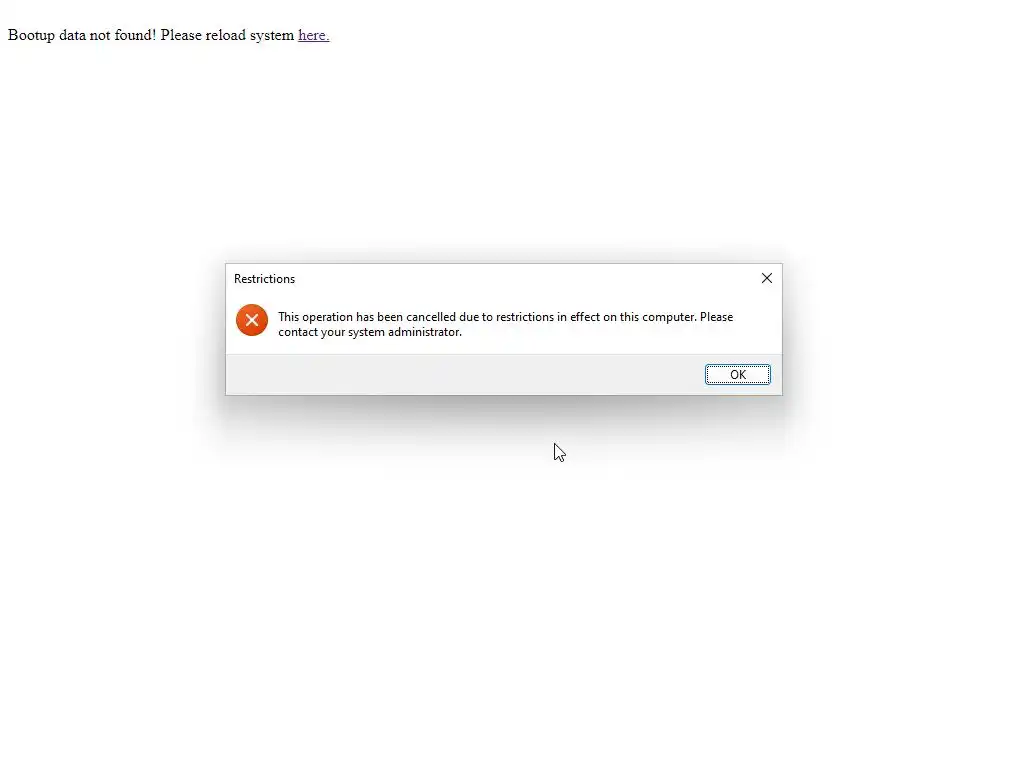Click the 'Restrictions' dialog title text

pyautogui.click(x=264, y=279)
